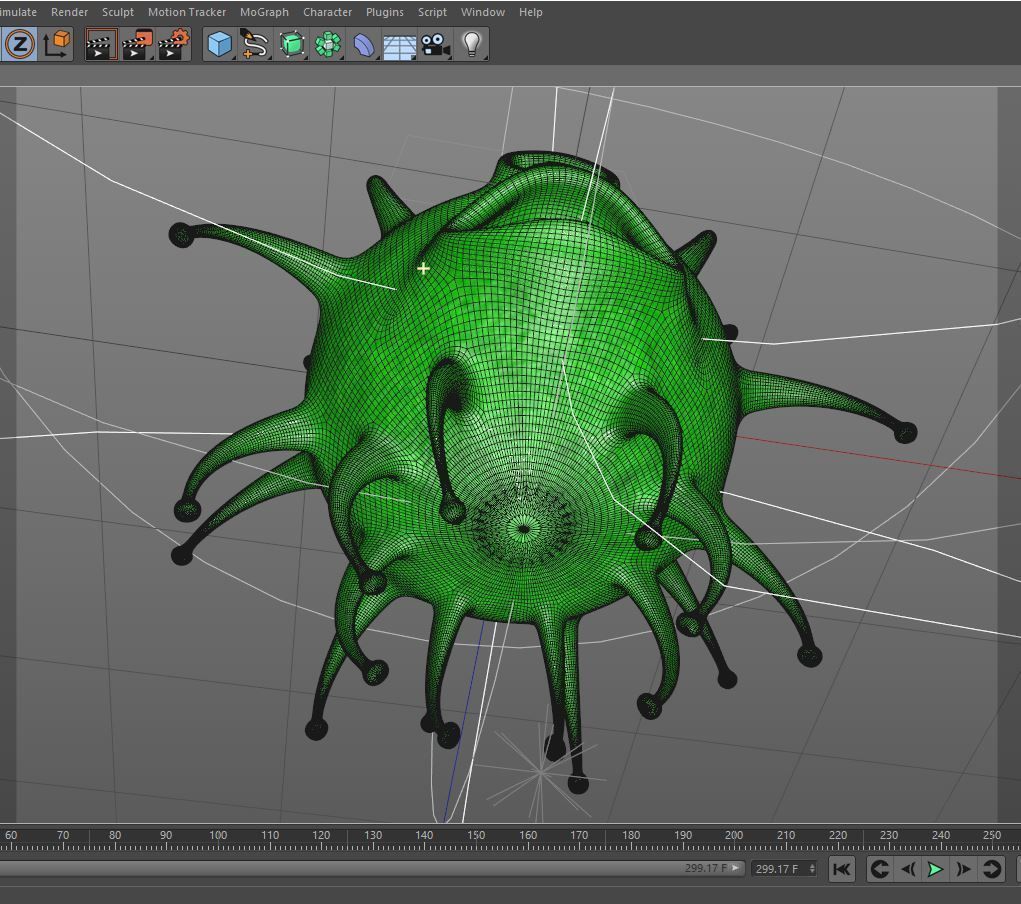This screenshot has height=904, width=1021.
Task: Click the Render View clapperboard icon
Action: point(100,44)
